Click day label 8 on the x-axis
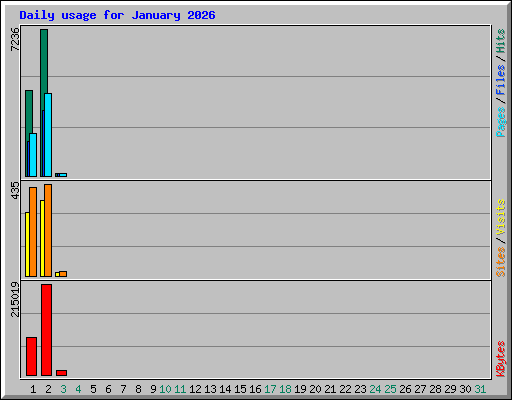Viewport: 512px width, 400px height. (138, 389)
